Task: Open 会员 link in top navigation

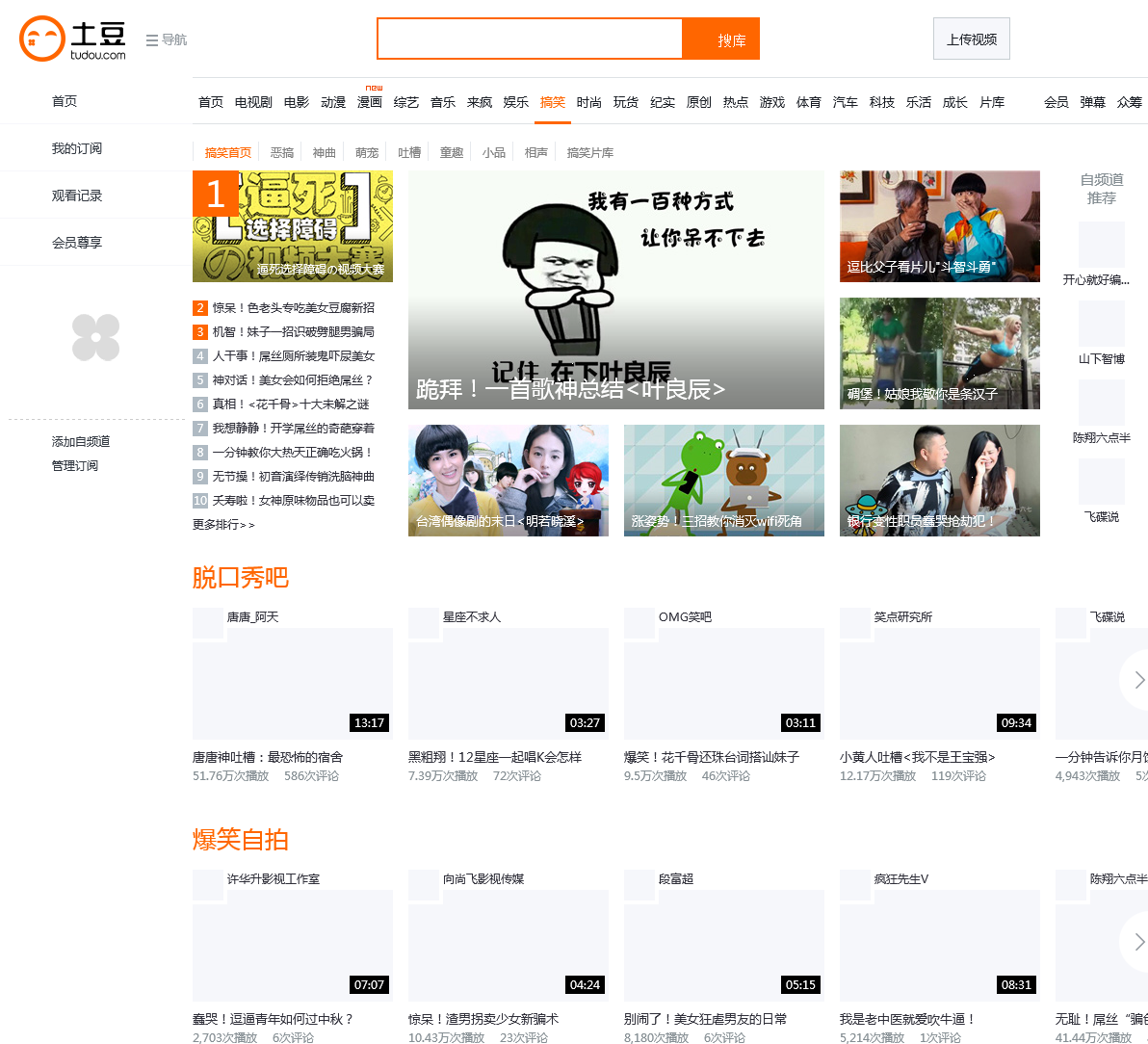Action: (x=1056, y=102)
